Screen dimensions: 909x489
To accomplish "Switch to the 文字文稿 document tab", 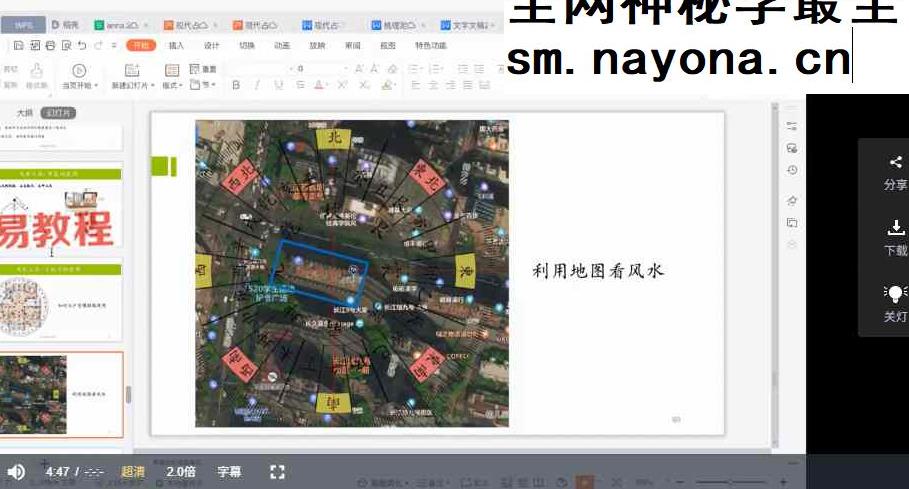I will coord(468,25).
